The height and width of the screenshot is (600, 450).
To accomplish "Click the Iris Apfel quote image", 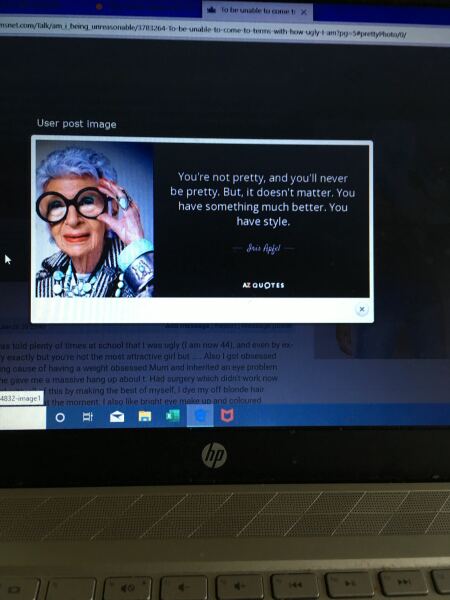I will click(202, 219).
